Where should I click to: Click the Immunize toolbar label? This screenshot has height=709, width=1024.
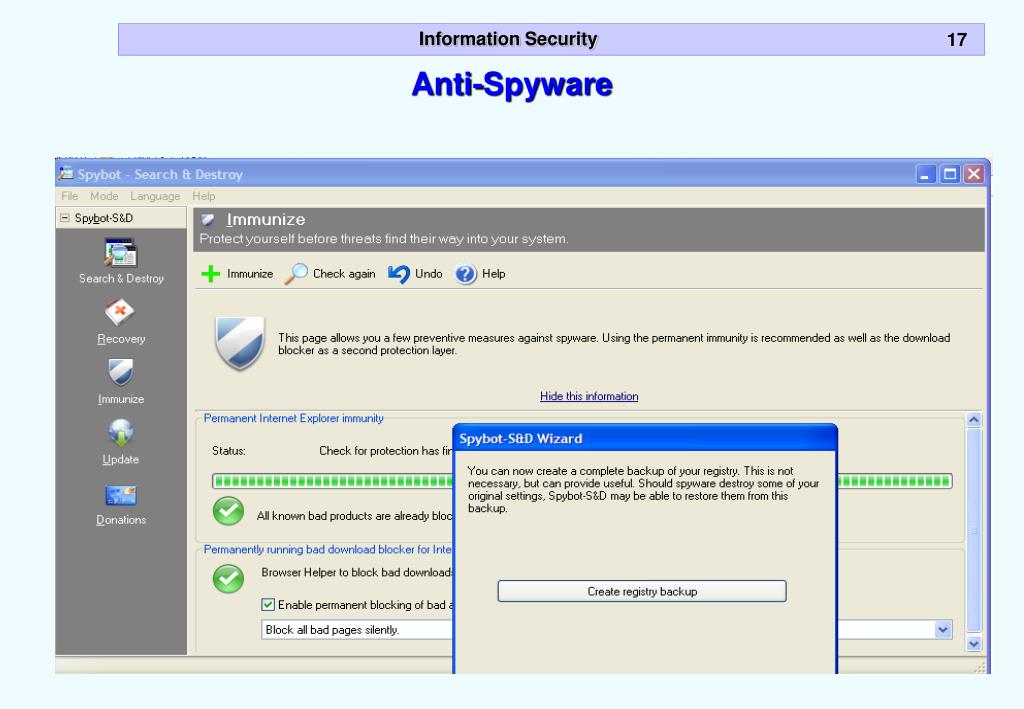(250, 274)
